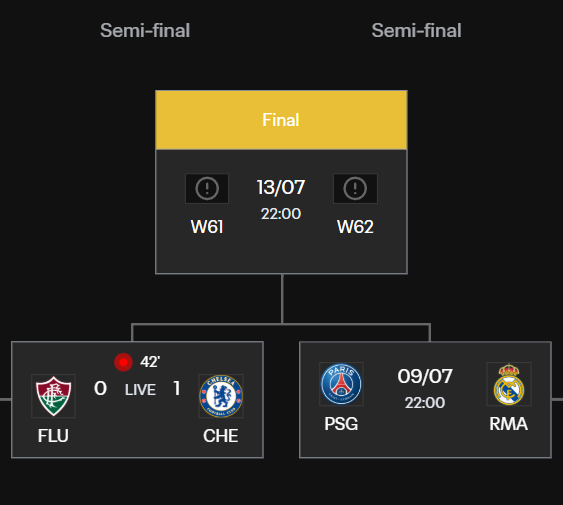Viewport: 563px width, 505px height.
Task: Open the yellow Final header
Action: click(281, 120)
